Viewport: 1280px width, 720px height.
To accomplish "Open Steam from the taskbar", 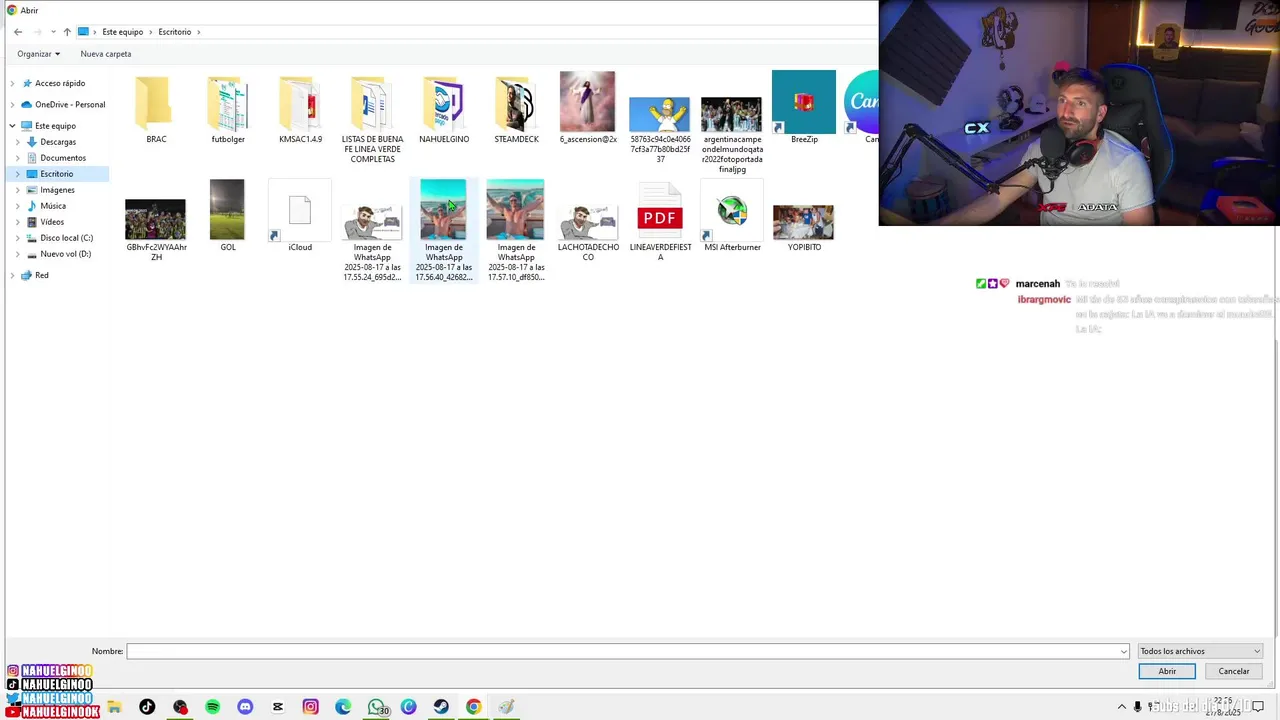I will (441, 707).
